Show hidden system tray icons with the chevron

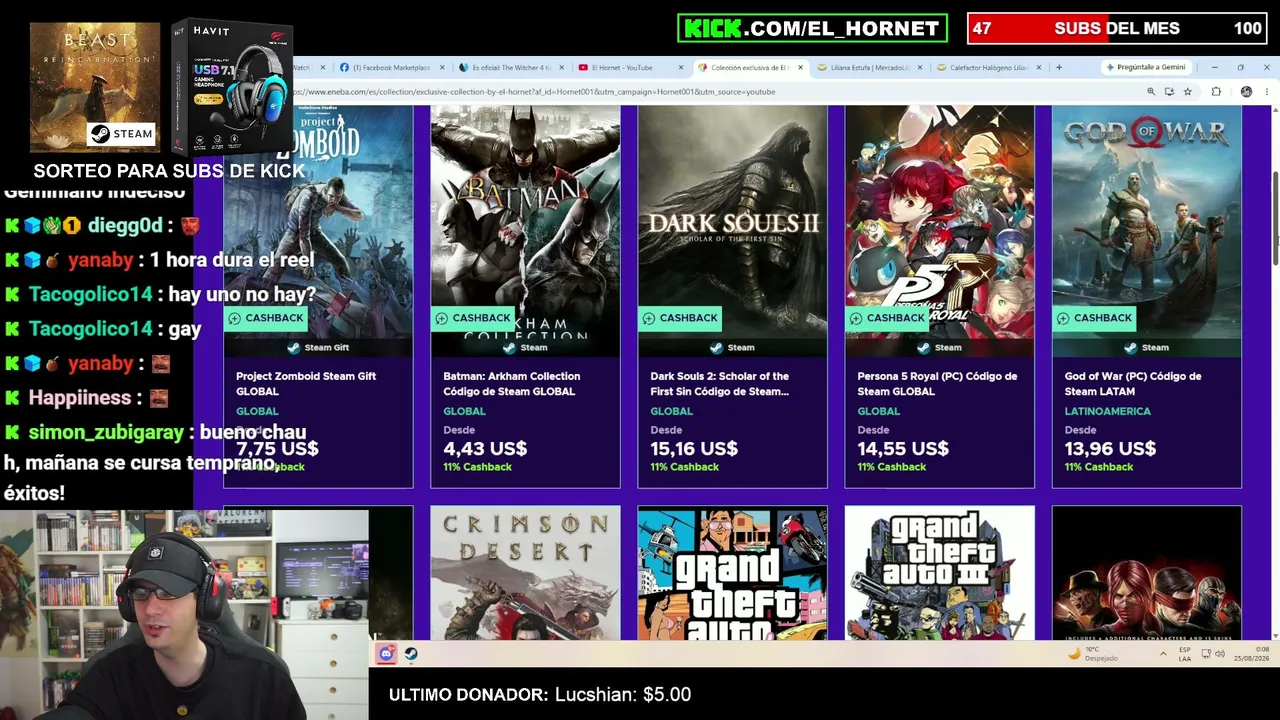point(1163,654)
